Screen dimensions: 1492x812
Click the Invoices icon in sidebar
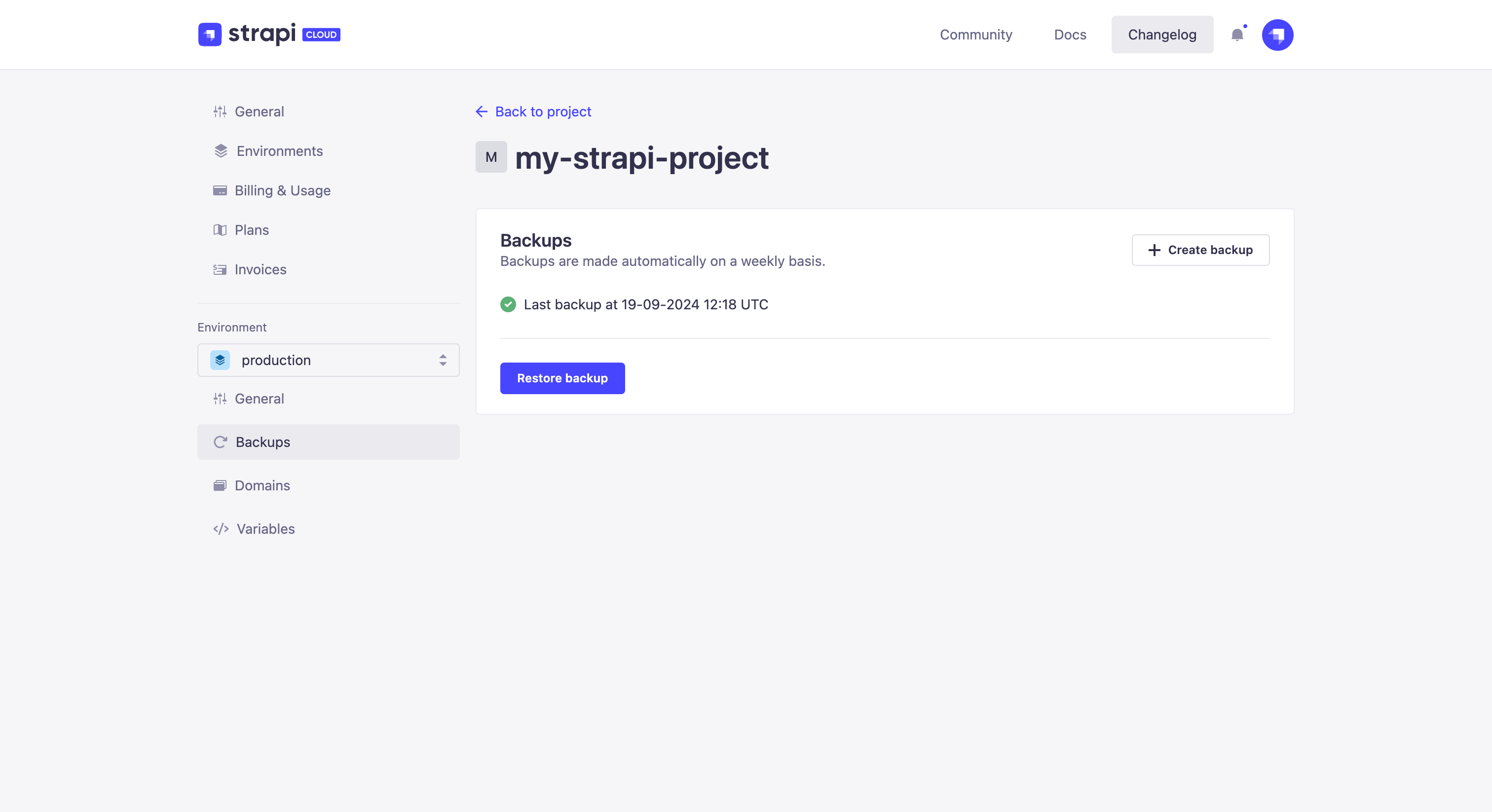click(220, 269)
